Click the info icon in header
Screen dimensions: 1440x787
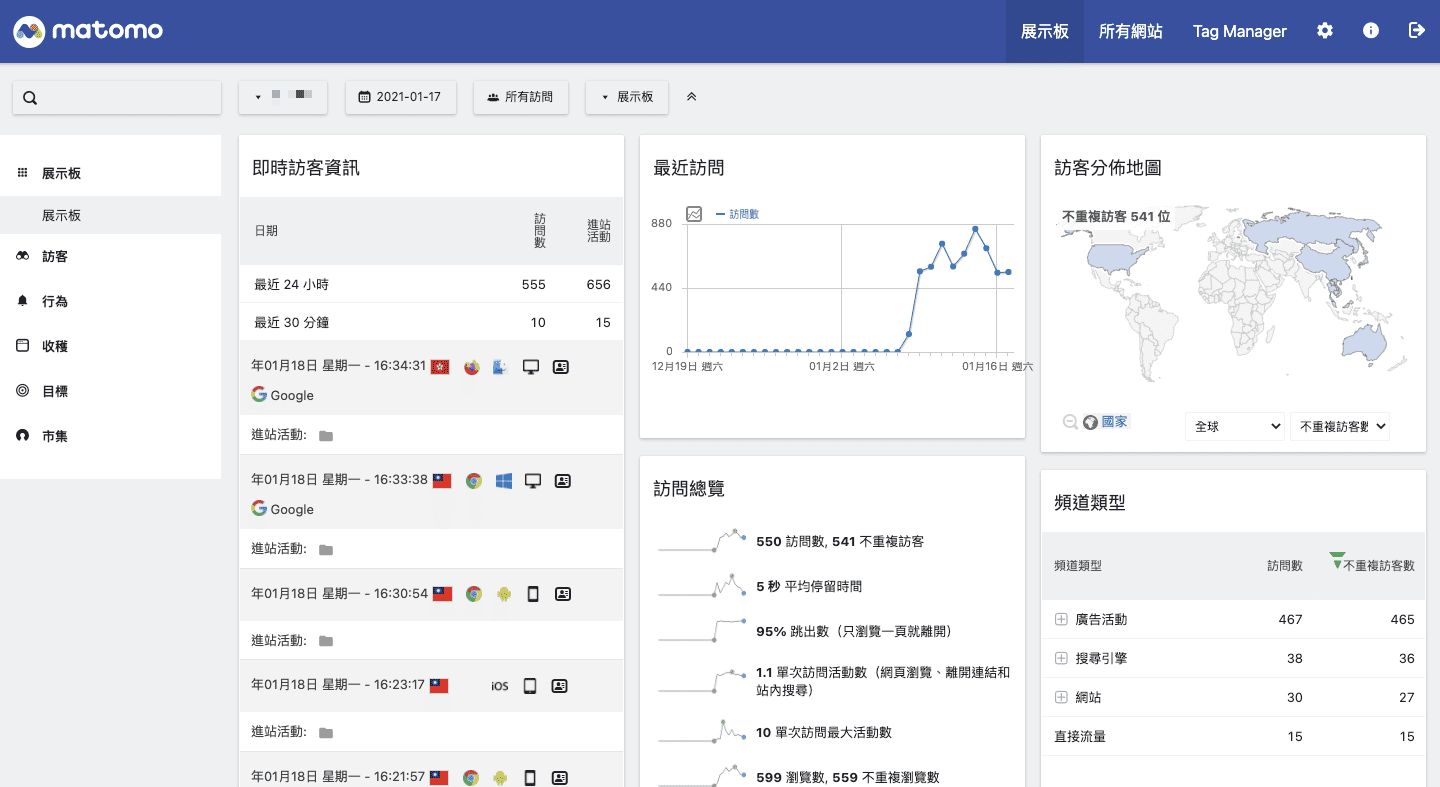pyautogui.click(x=1371, y=31)
